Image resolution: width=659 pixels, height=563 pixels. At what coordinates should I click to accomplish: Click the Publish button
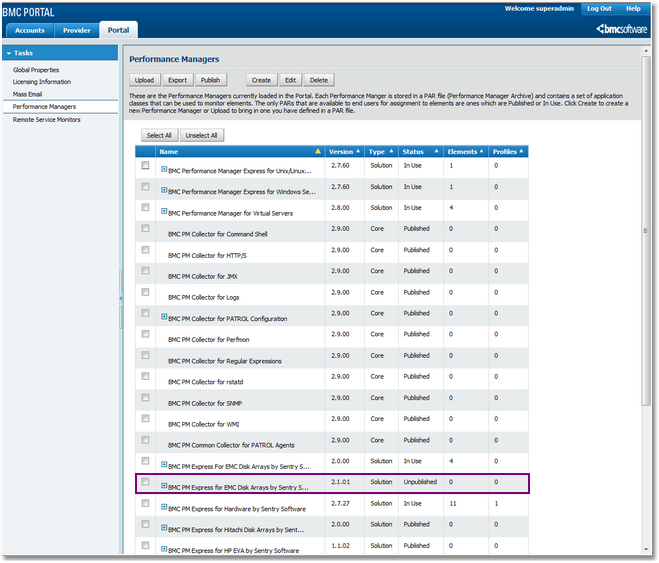pos(211,80)
